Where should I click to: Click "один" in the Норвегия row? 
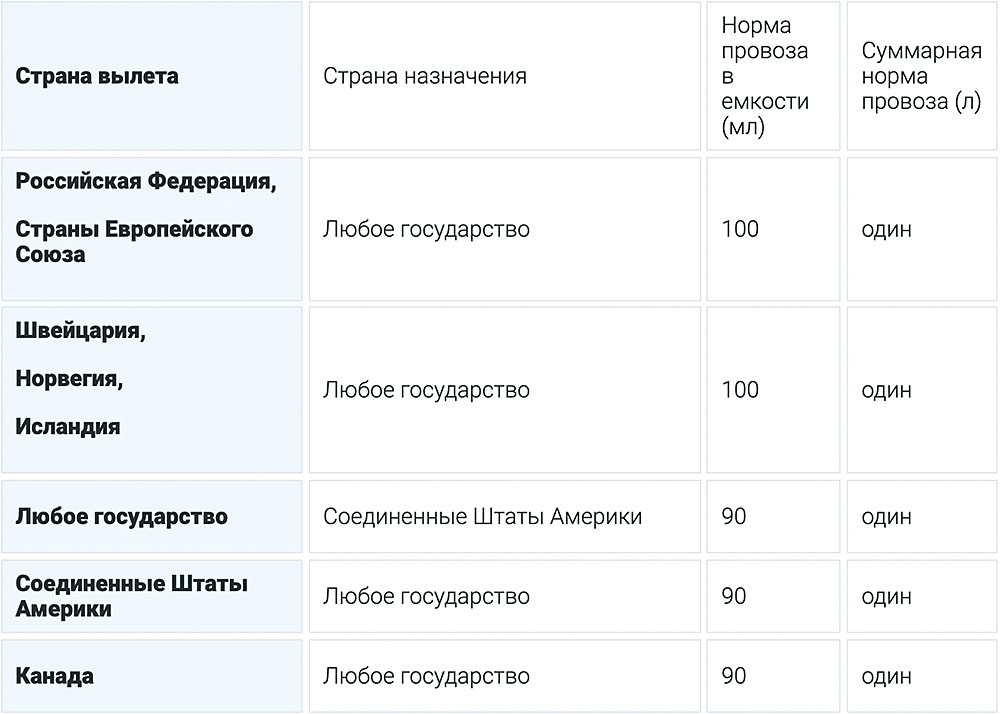[886, 389]
